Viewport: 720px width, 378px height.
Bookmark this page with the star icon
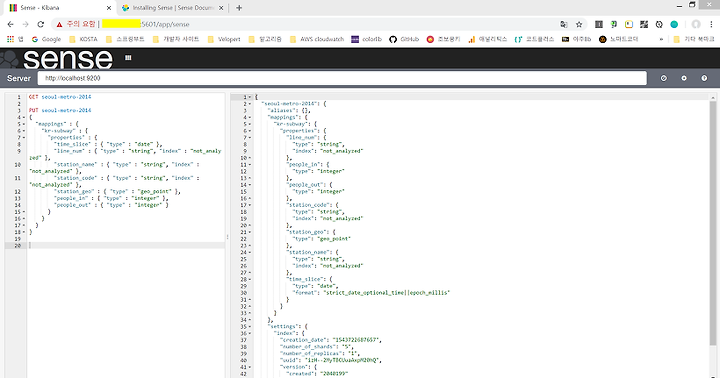point(579,24)
